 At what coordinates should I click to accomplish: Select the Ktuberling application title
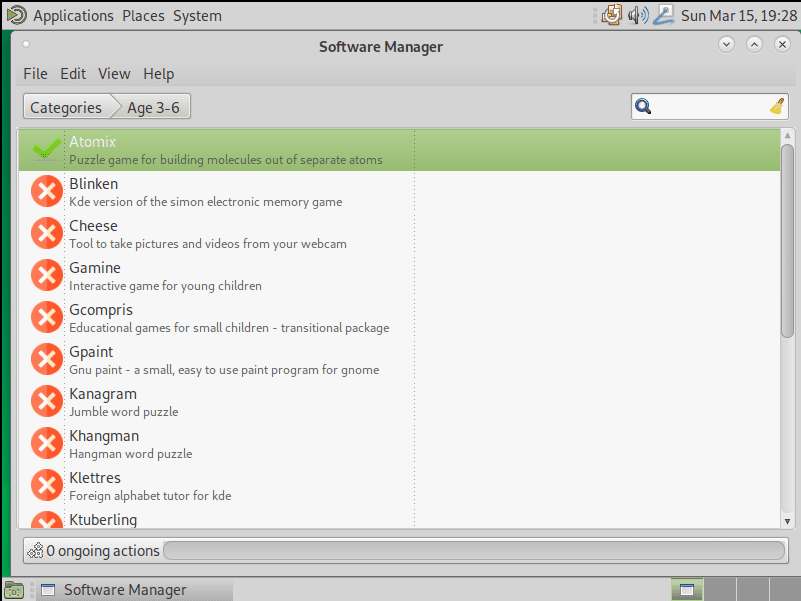point(103,520)
